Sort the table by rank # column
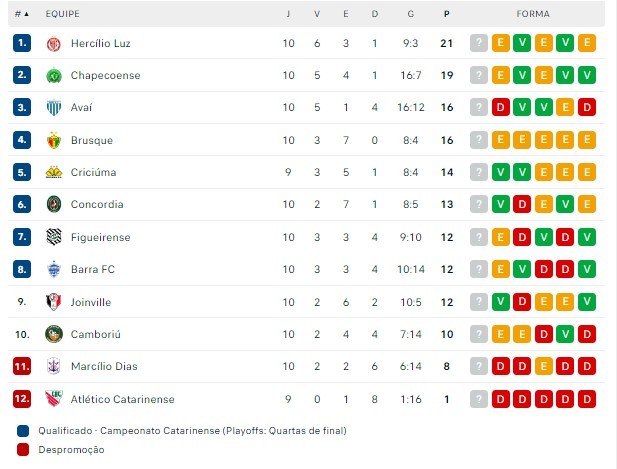 [22, 14]
